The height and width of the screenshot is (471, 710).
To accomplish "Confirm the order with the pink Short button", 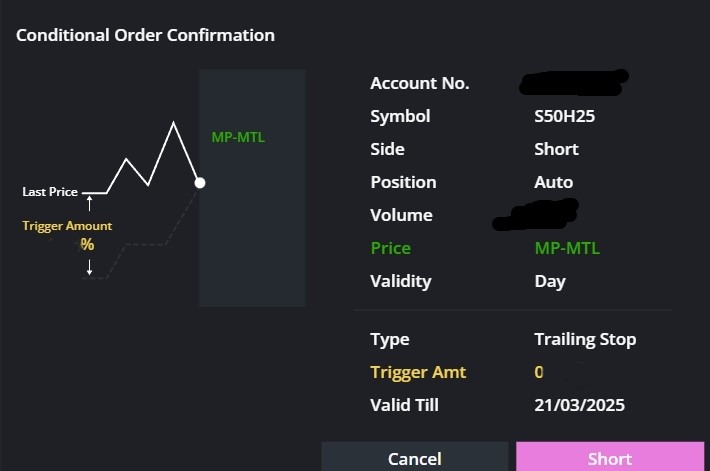I will [610, 457].
